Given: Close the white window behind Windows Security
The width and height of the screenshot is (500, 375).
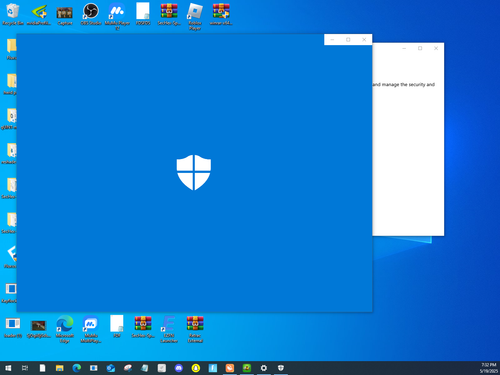Looking at the screenshot, I should pos(436,48).
